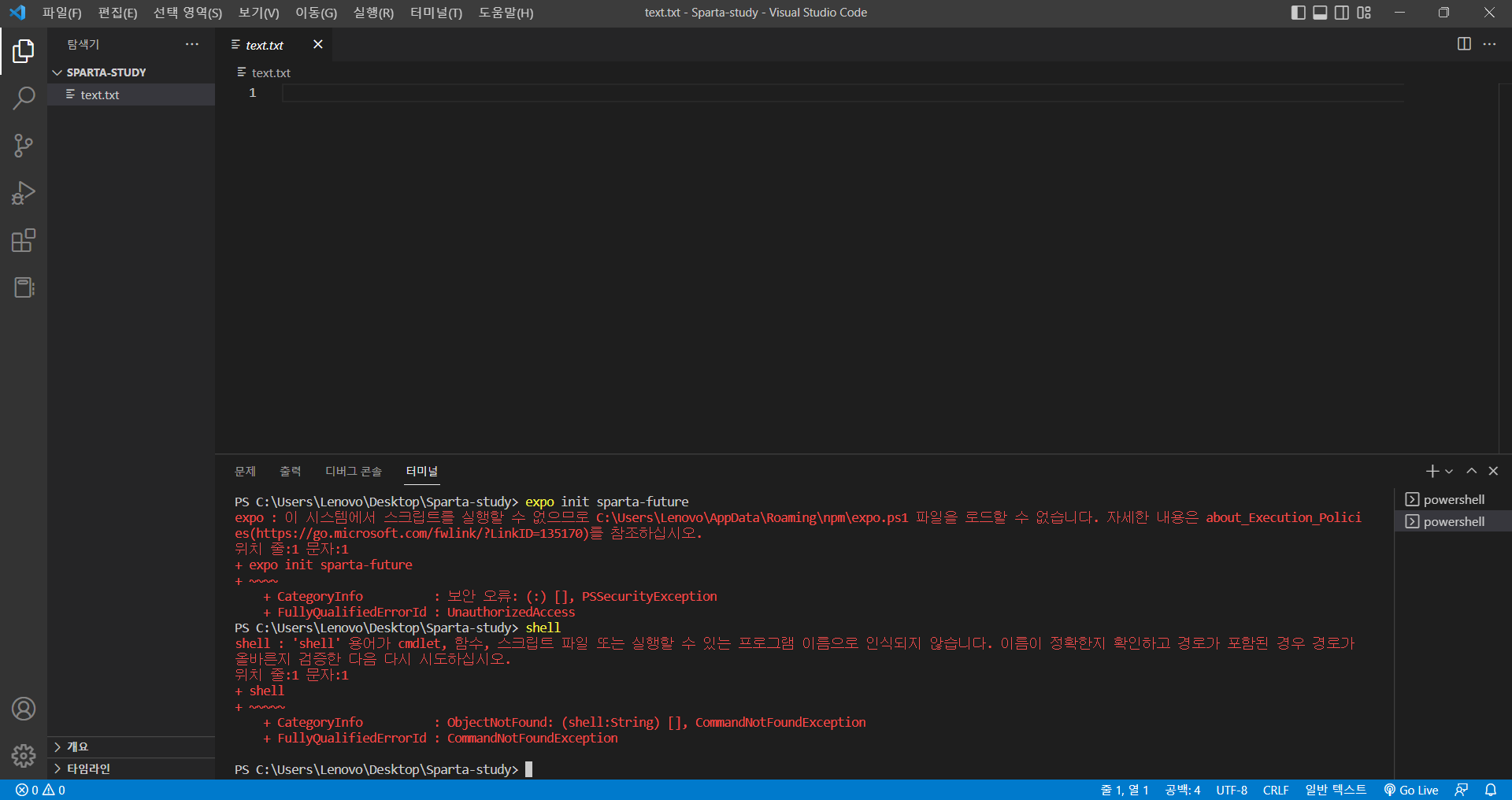Screen dimensions: 1512x800
Task: Open the 이동(G) menu
Action: pyautogui.click(x=316, y=13)
